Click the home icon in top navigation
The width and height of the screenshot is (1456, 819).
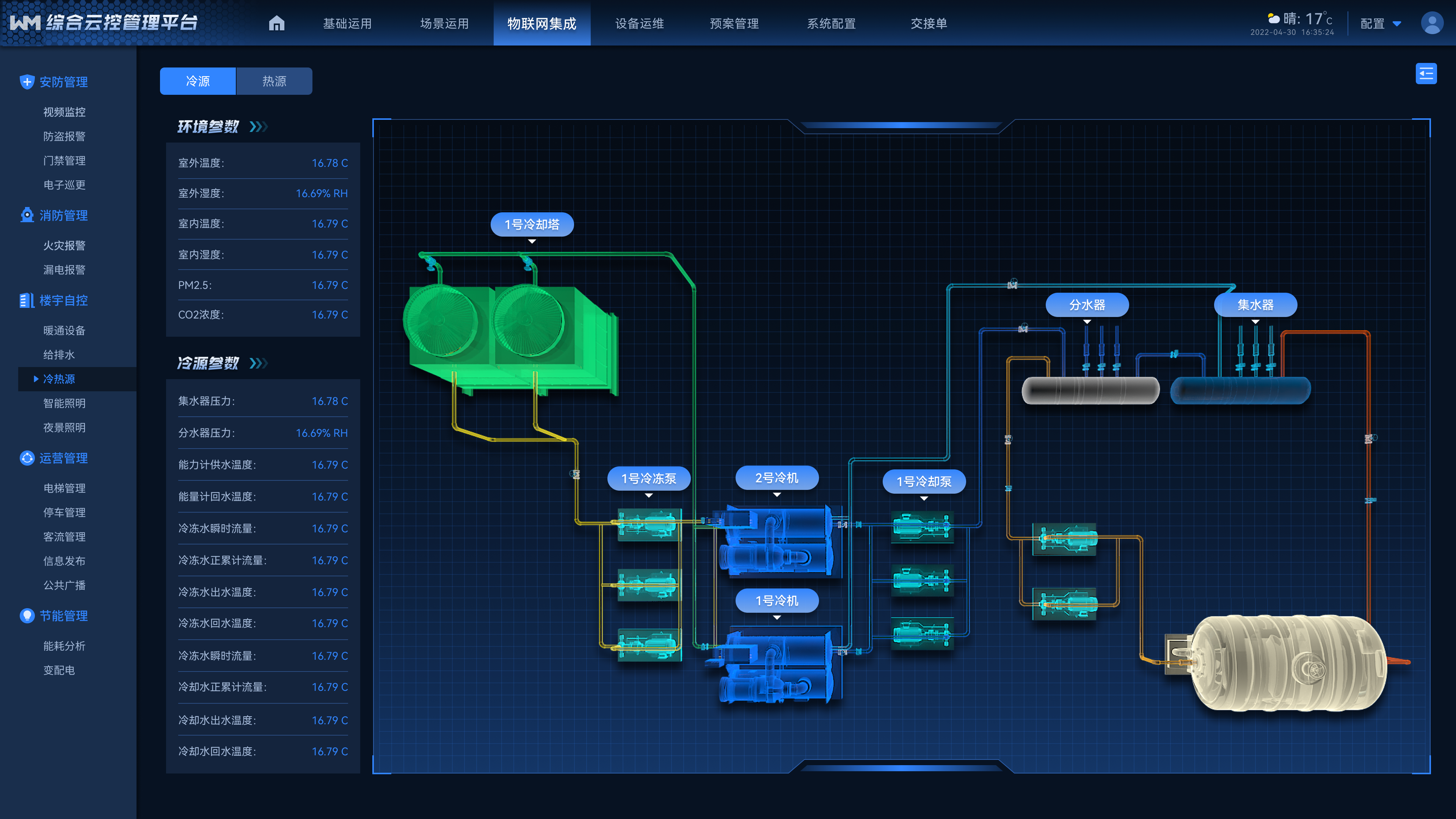(x=276, y=23)
